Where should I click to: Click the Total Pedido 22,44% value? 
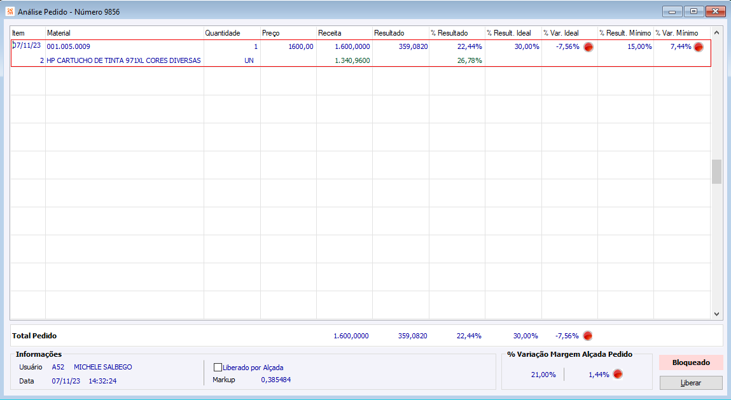click(469, 336)
